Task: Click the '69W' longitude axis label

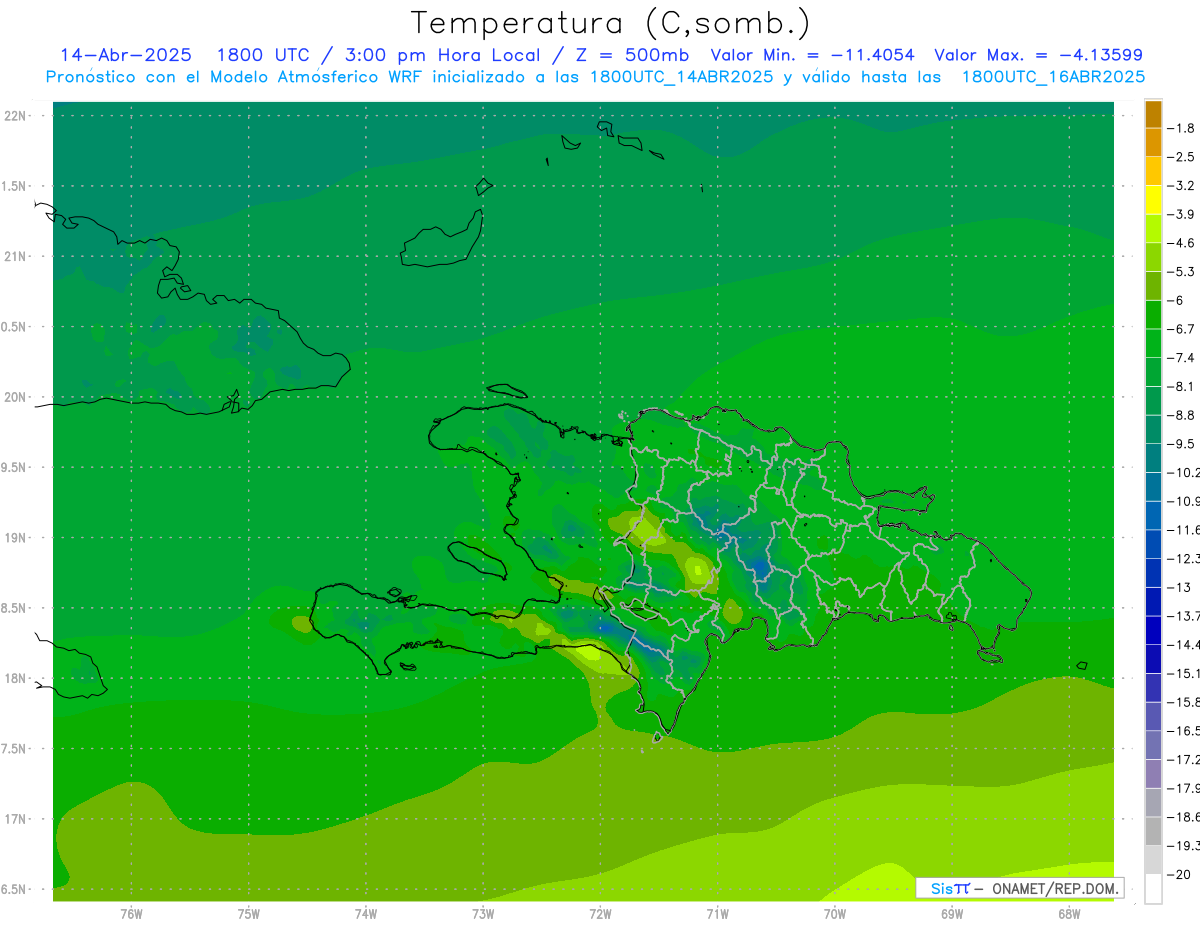Action: pyautogui.click(x=952, y=914)
